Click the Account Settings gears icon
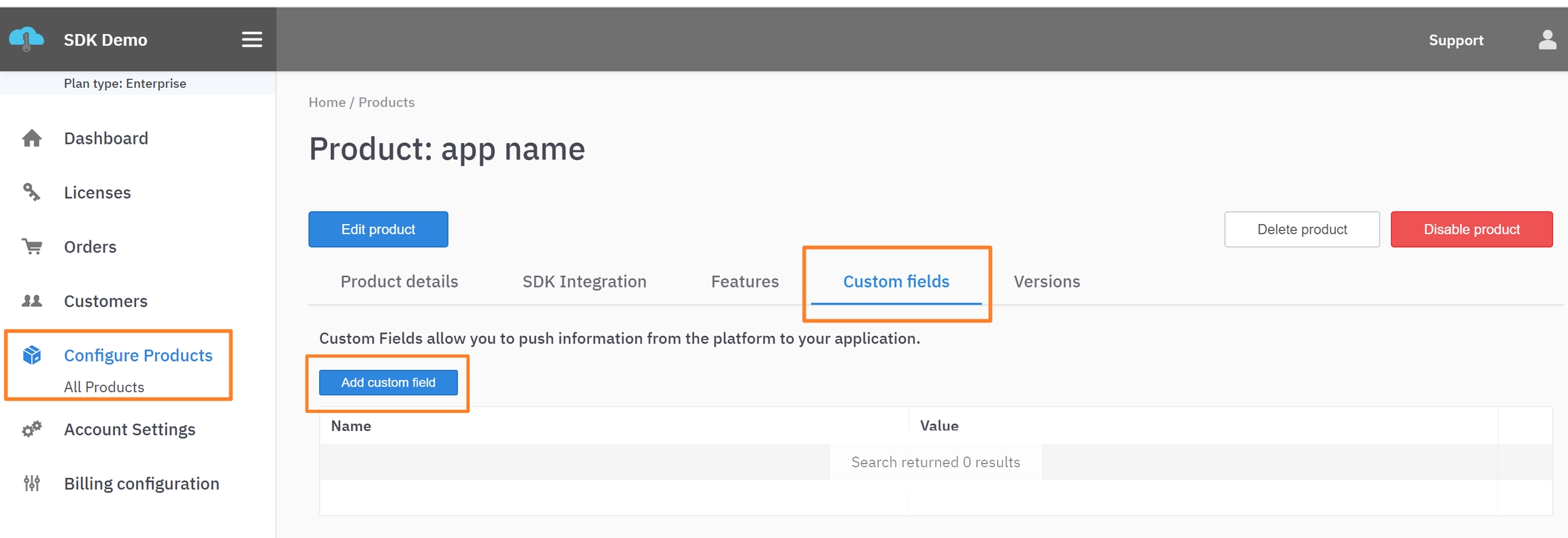 32,429
